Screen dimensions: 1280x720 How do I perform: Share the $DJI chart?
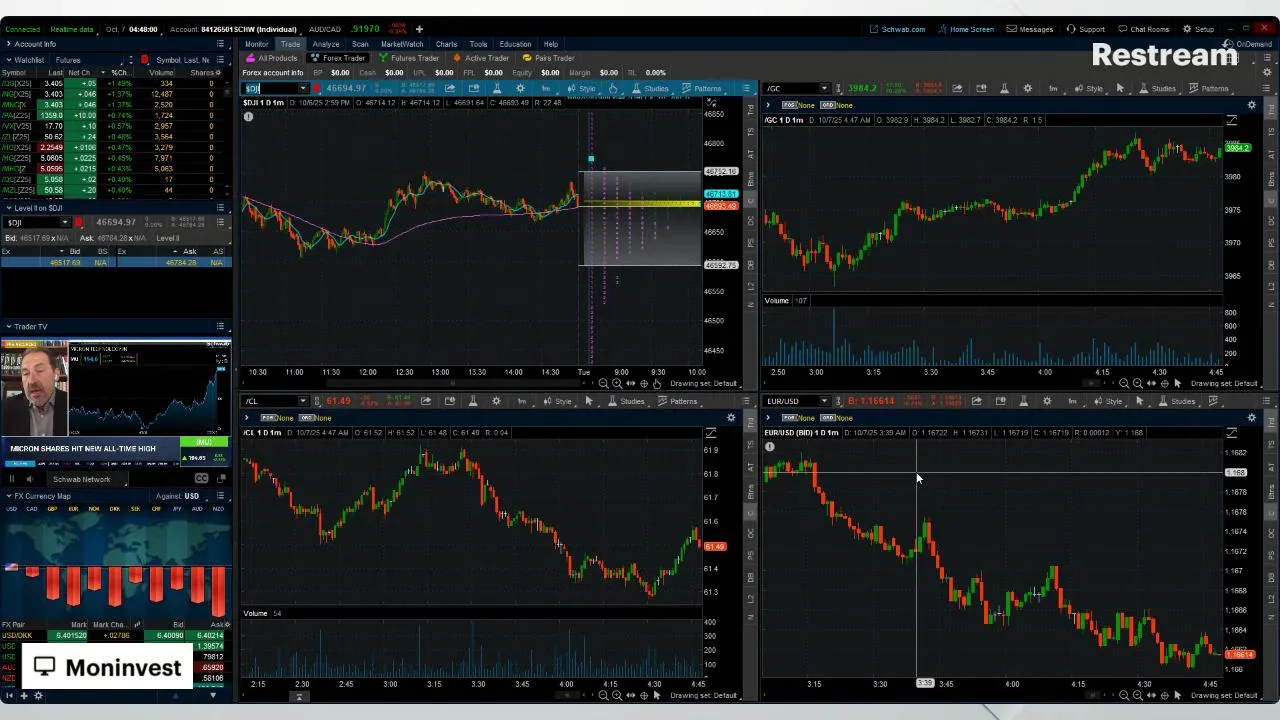point(449,89)
